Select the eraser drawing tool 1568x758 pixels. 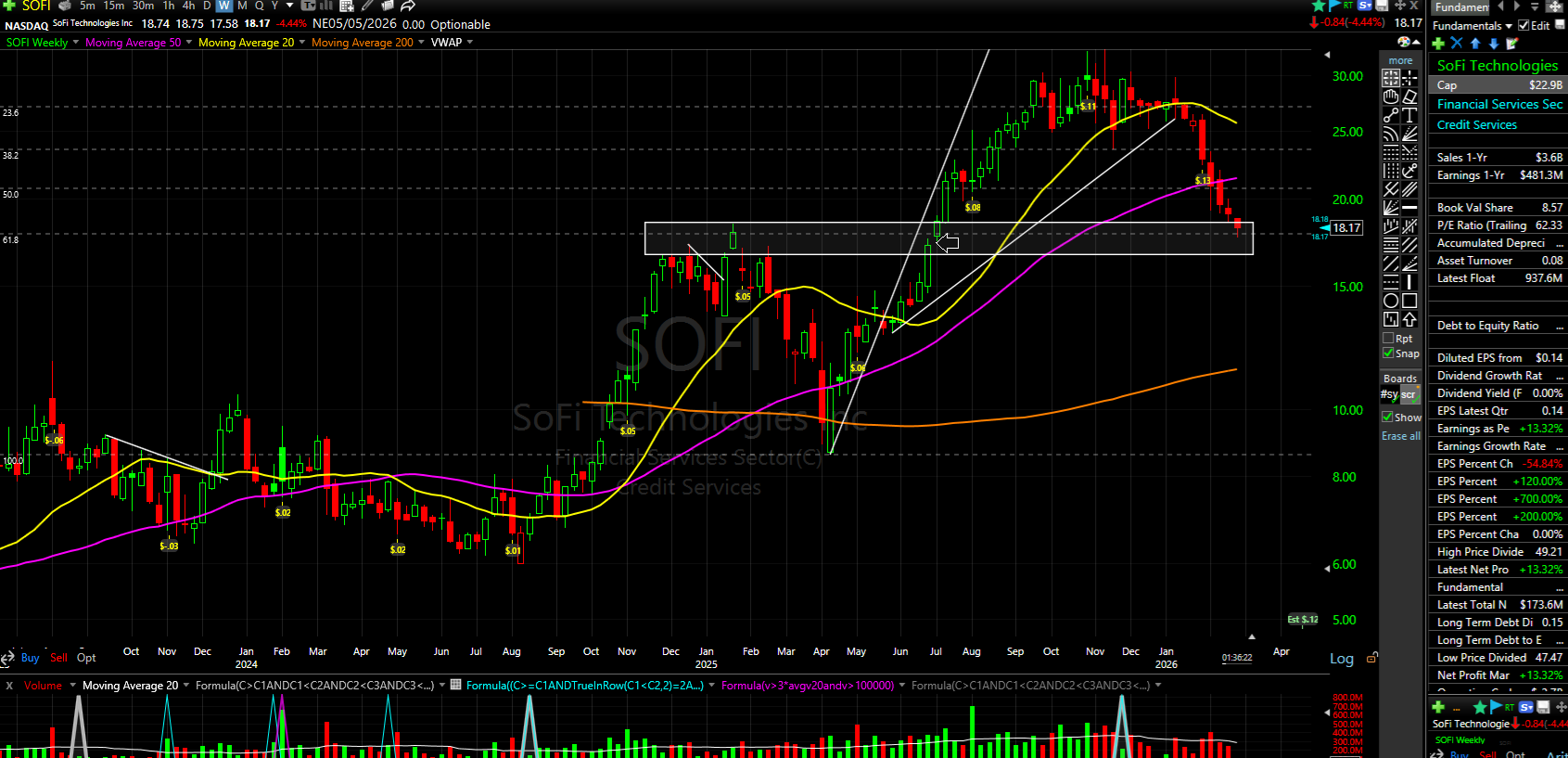click(1409, 96)
